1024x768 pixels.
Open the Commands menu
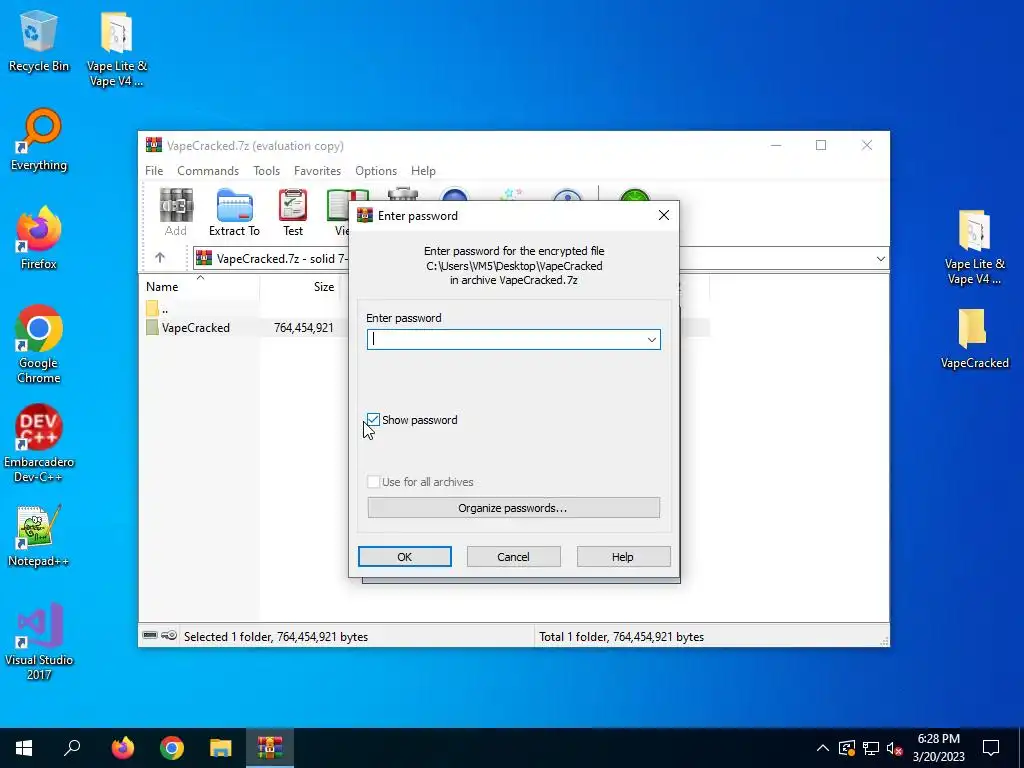208,170
